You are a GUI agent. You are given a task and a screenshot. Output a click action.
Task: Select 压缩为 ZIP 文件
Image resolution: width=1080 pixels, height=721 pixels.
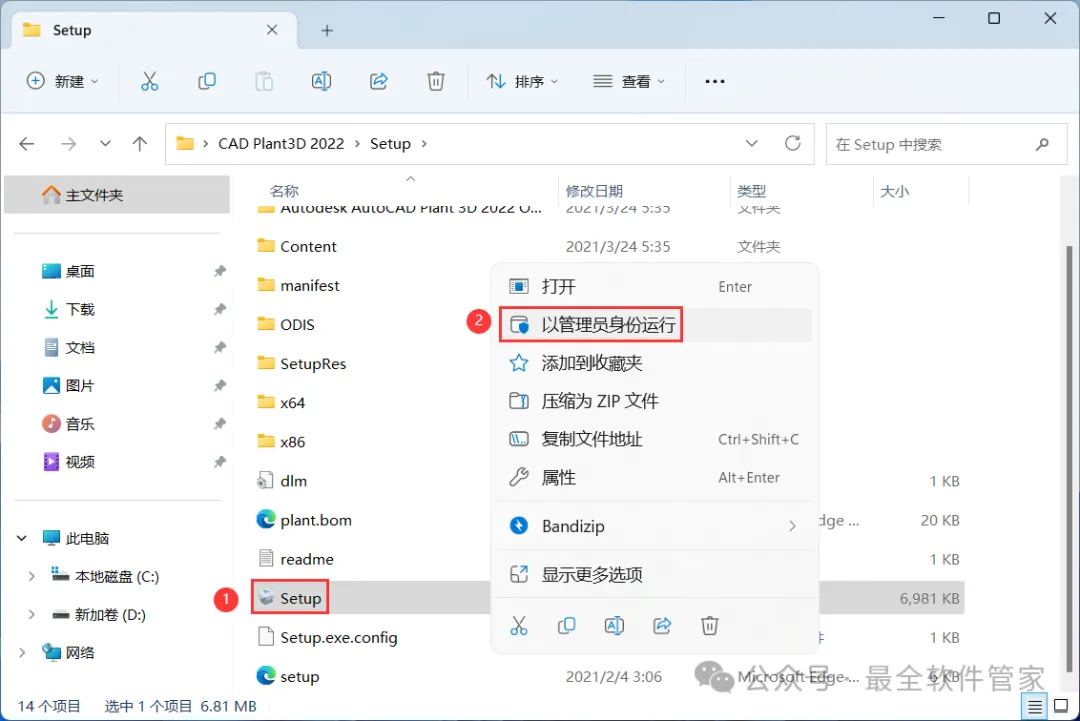(654, 401)
